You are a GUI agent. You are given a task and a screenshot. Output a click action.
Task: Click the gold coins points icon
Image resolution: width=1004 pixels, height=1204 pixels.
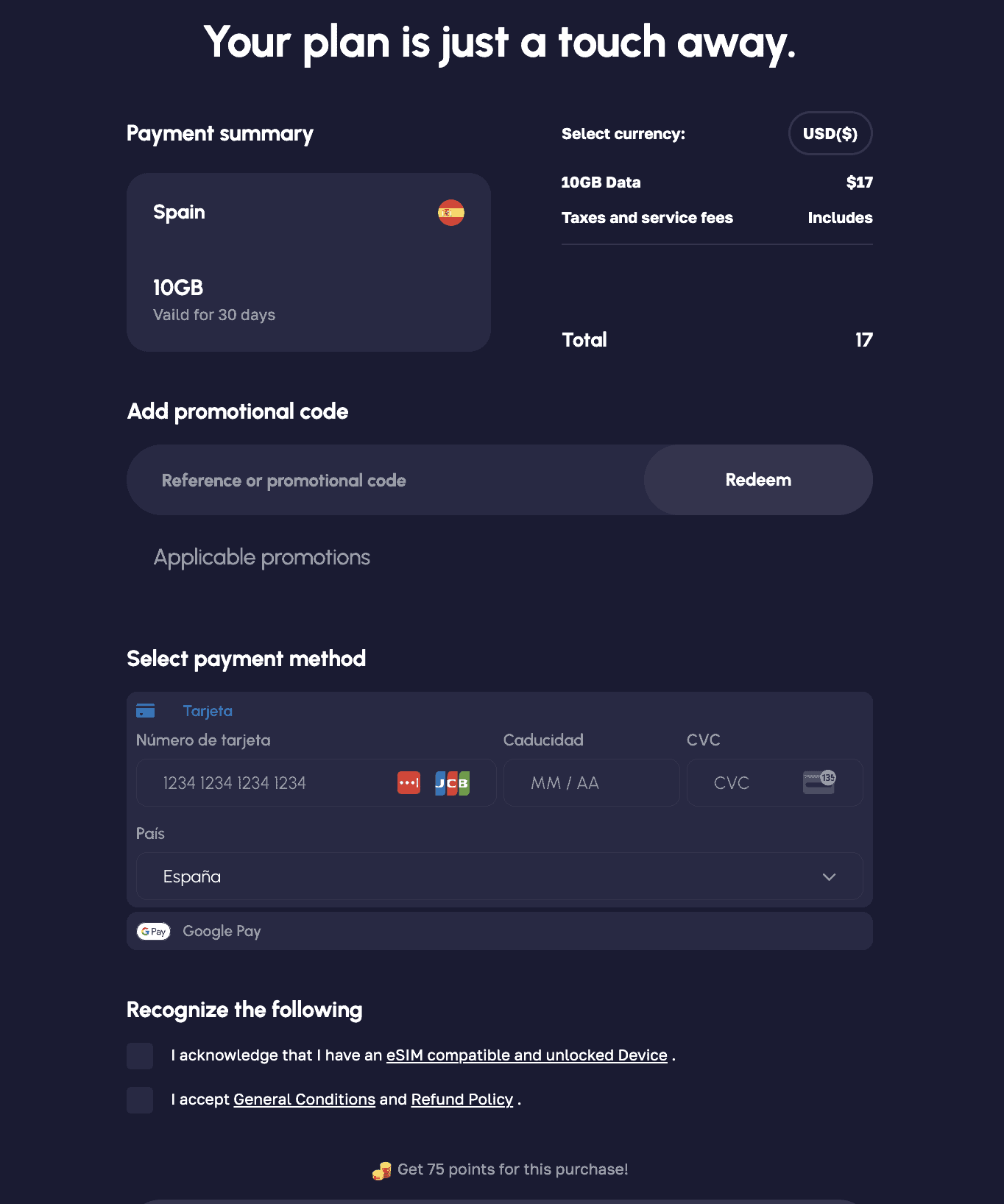381,1170
